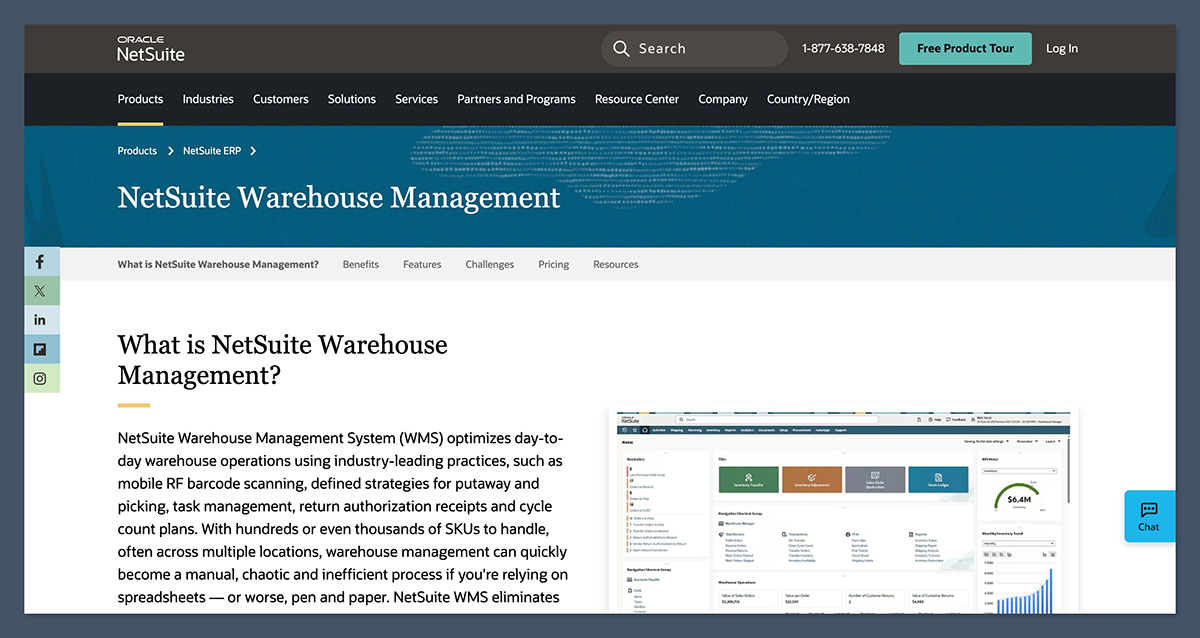Jump to the Resources section tab
The image size is (1200, 638).
coord(616,264)
